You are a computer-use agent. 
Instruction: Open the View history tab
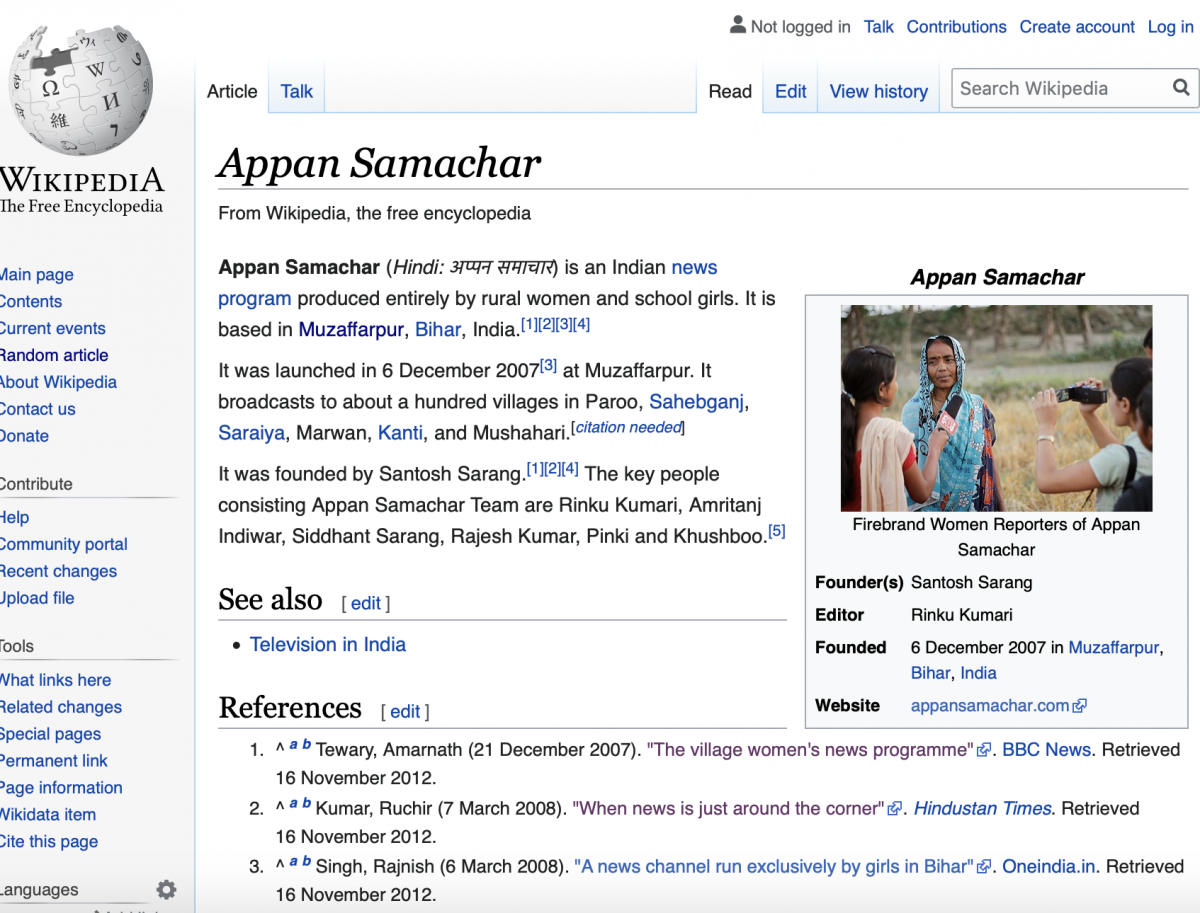click(878, 91)
